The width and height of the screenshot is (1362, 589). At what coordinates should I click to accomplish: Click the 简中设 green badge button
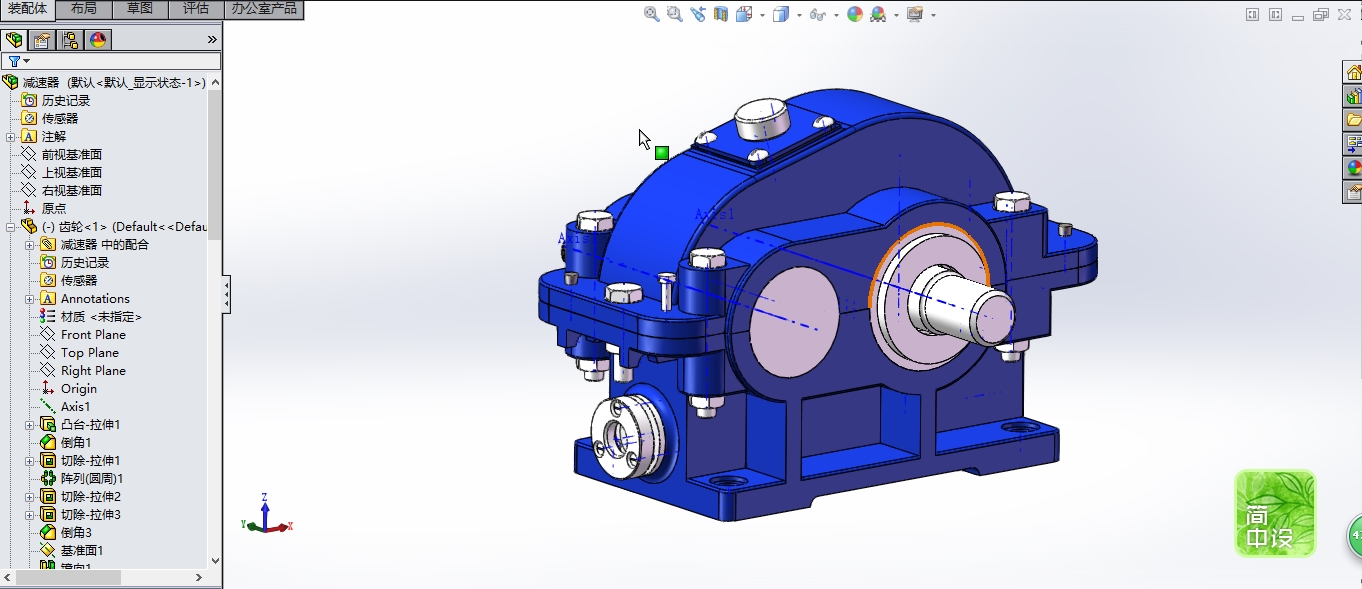click(1275, 513)
